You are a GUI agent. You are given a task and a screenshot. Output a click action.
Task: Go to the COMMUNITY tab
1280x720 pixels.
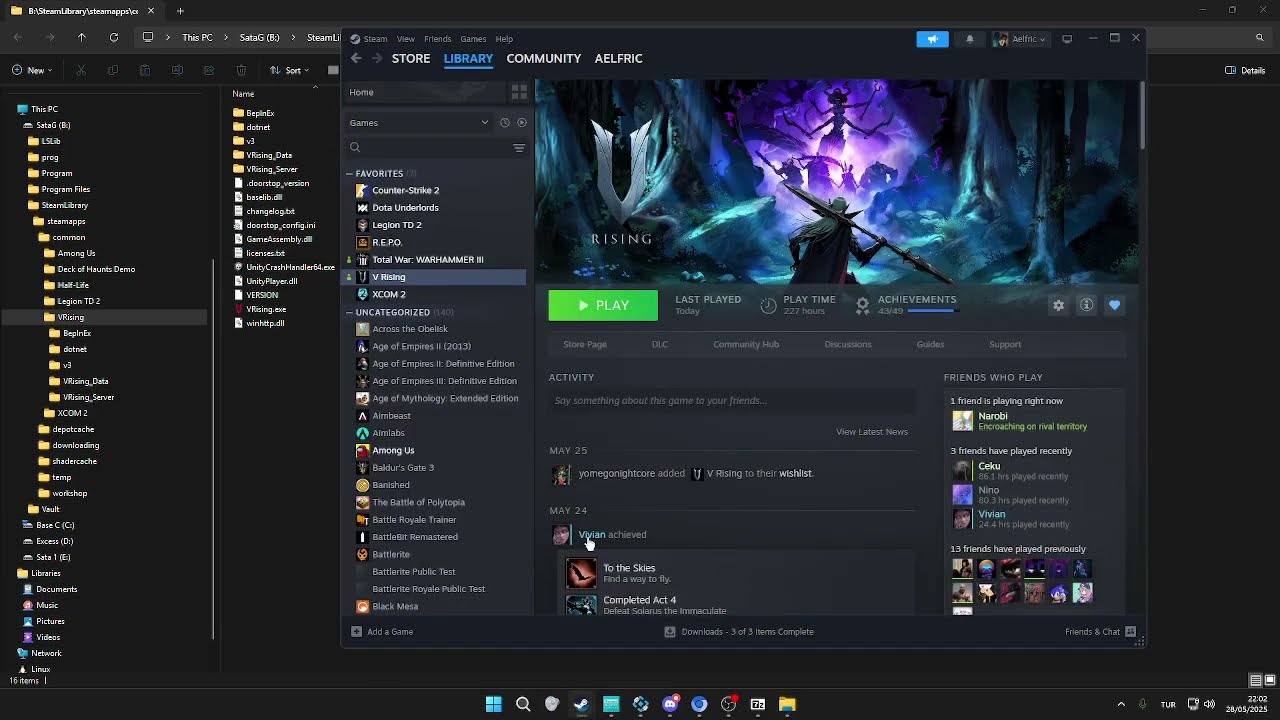point(543,59)
